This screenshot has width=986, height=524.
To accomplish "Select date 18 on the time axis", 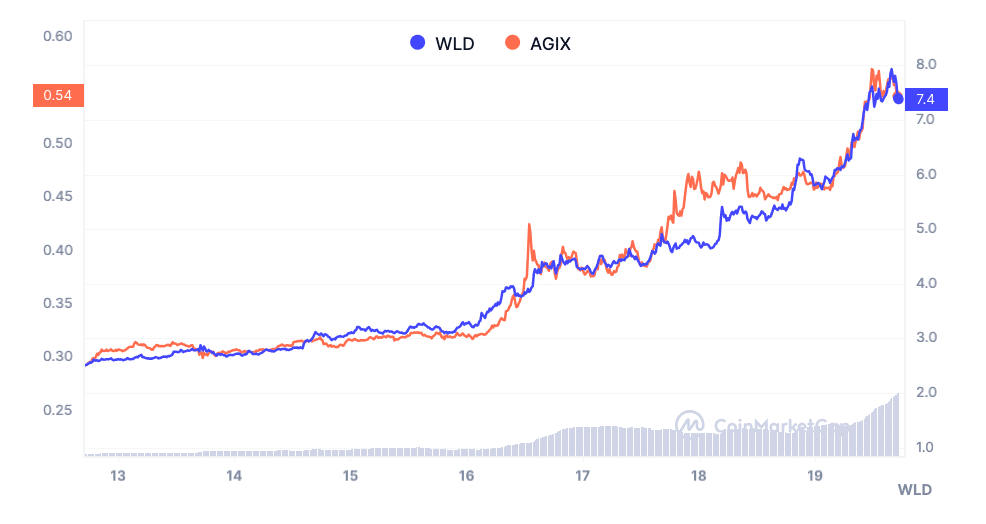I will pyautogui.click(x=698, y=476).
